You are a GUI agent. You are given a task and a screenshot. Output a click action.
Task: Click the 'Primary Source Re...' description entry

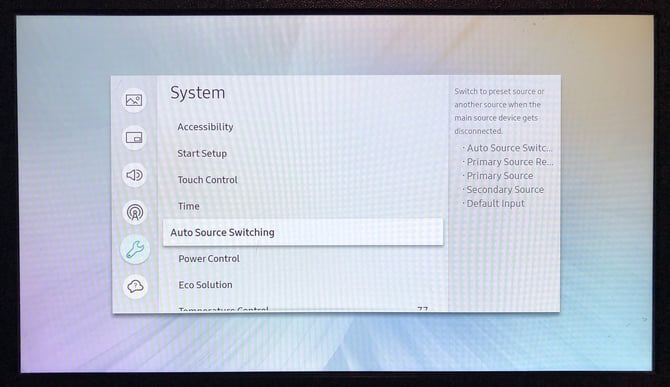click(x=509, y=162)
